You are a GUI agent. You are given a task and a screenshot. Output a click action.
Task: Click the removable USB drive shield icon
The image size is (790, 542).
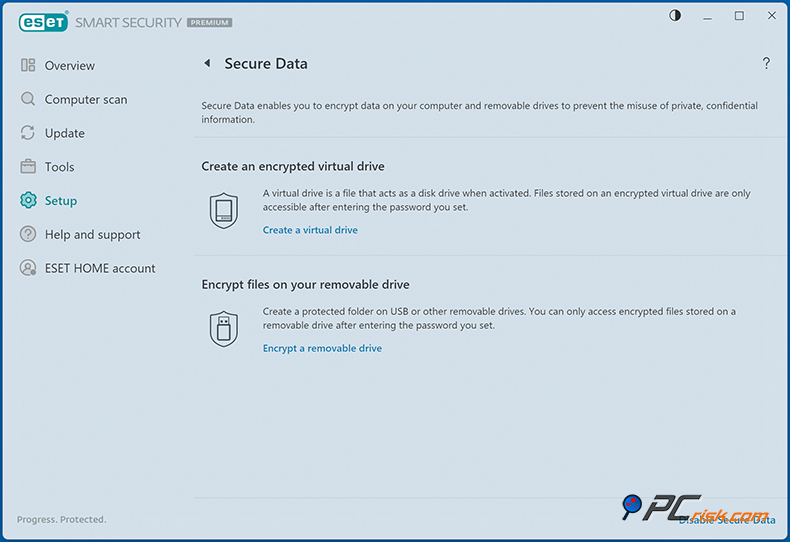click(x=224, y=329)
